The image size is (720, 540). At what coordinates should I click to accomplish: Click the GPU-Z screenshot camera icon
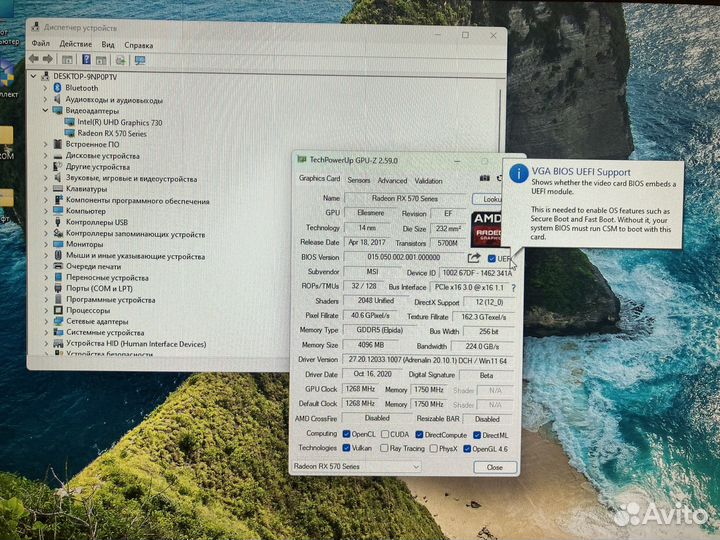(485, 179)
